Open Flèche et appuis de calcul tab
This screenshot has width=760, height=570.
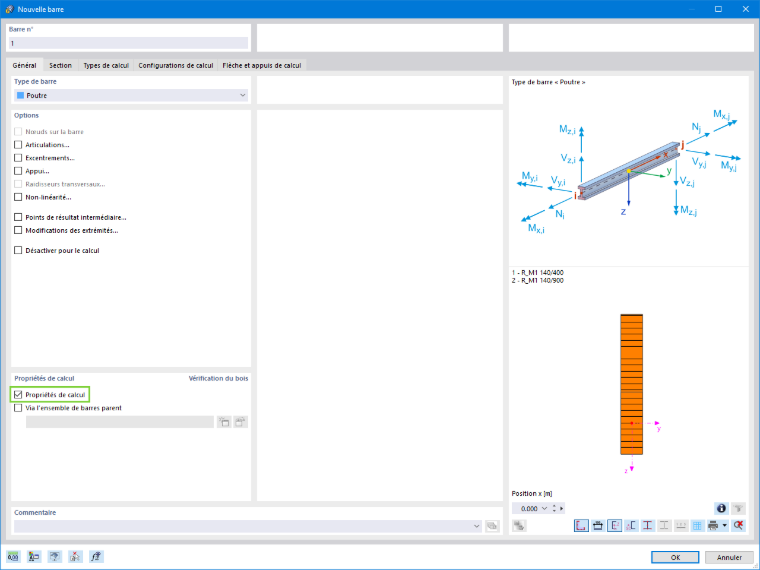(262, 65)
